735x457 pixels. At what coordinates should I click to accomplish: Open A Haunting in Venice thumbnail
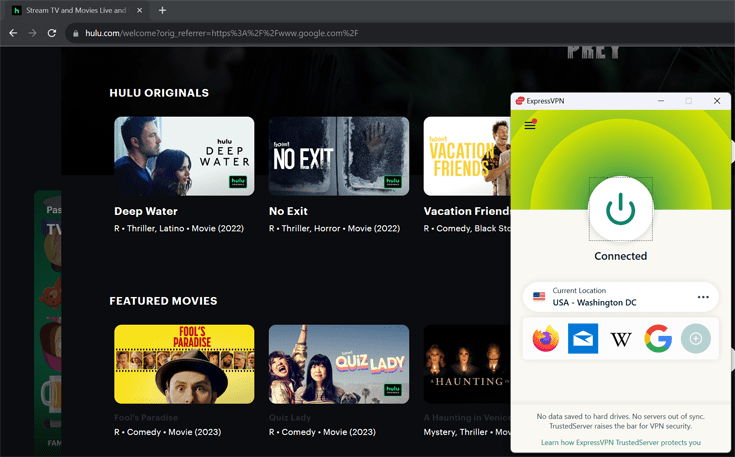coord(467,364)
